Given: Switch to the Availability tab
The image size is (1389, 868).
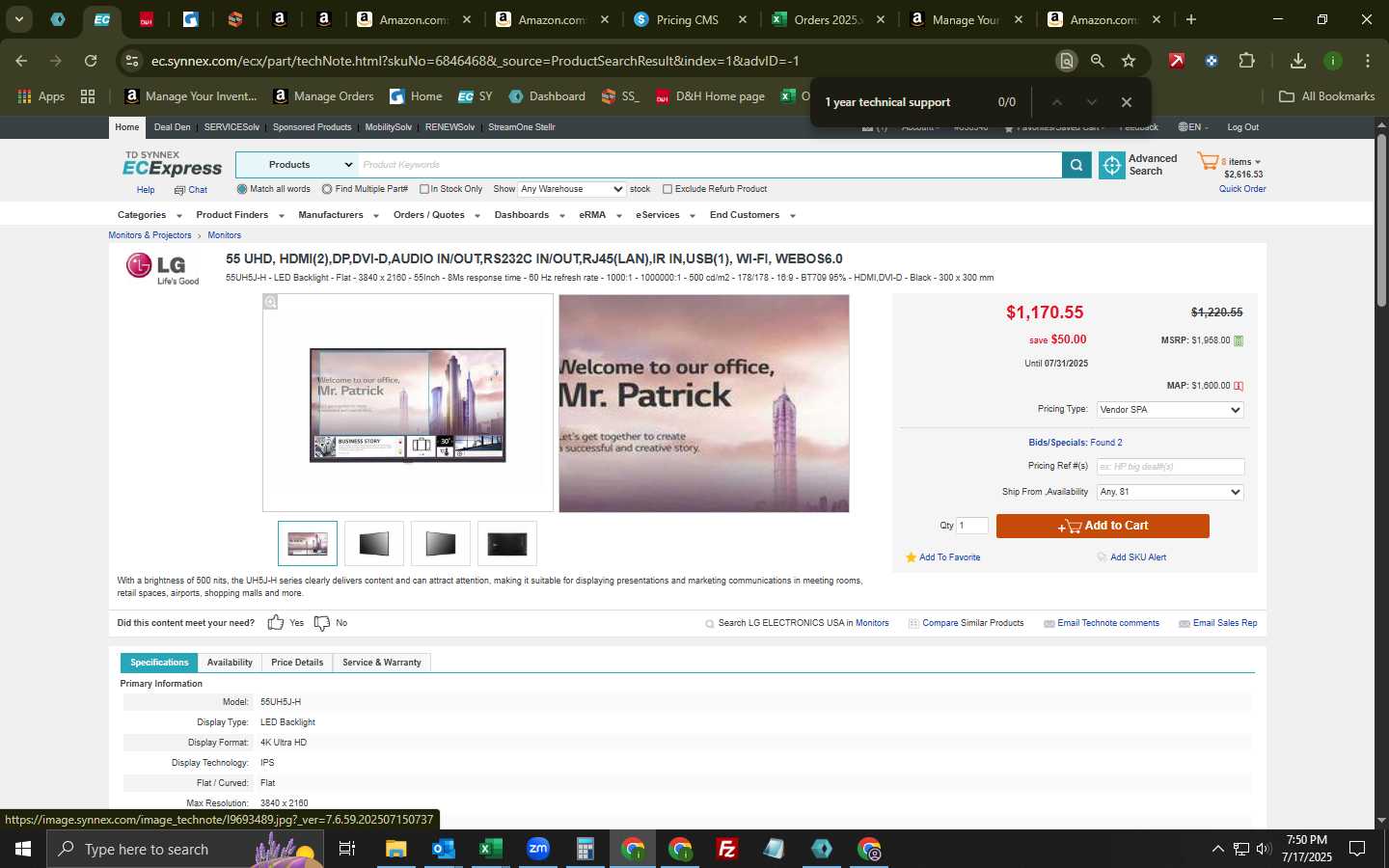Looking at the screenshot, I should click(230, 663).
